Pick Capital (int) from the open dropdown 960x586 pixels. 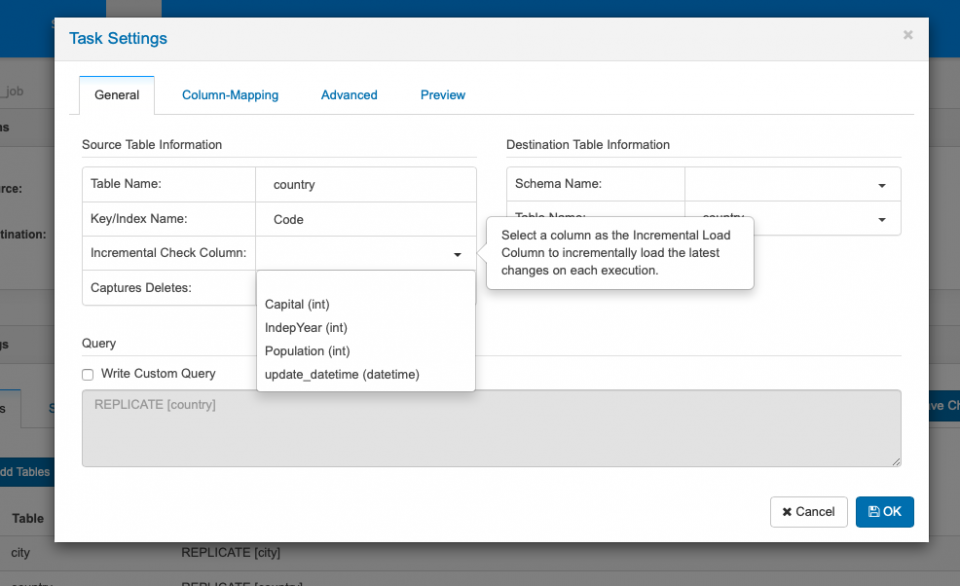296,304
